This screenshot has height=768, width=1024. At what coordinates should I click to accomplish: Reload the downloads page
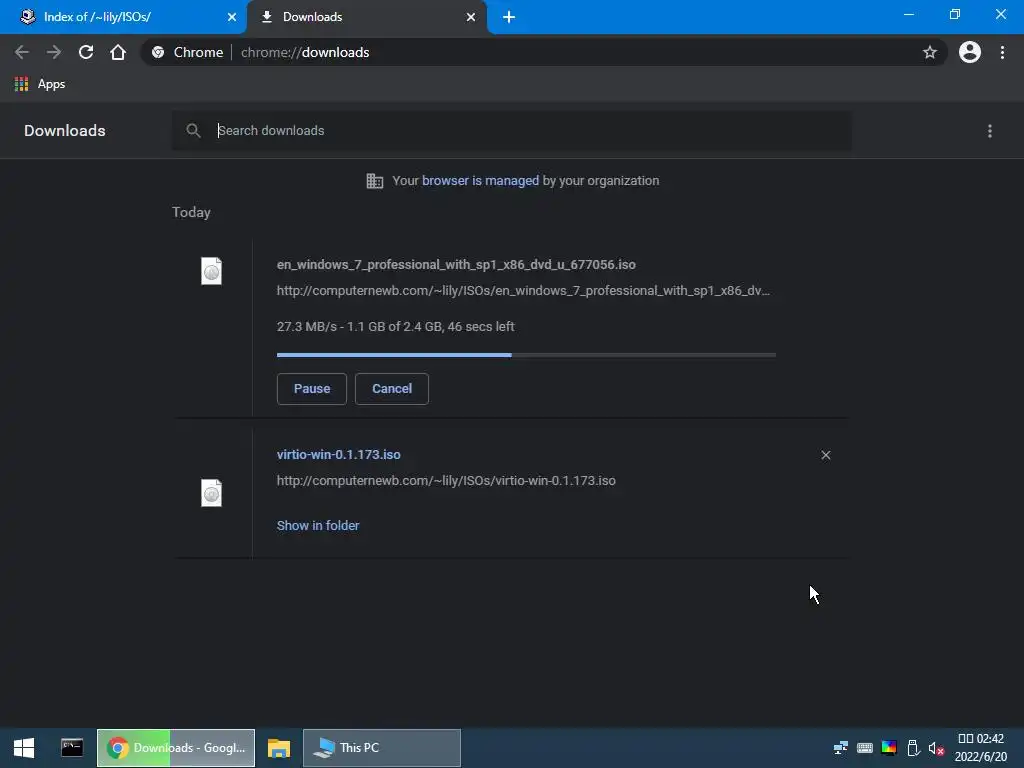pos(86,52)
